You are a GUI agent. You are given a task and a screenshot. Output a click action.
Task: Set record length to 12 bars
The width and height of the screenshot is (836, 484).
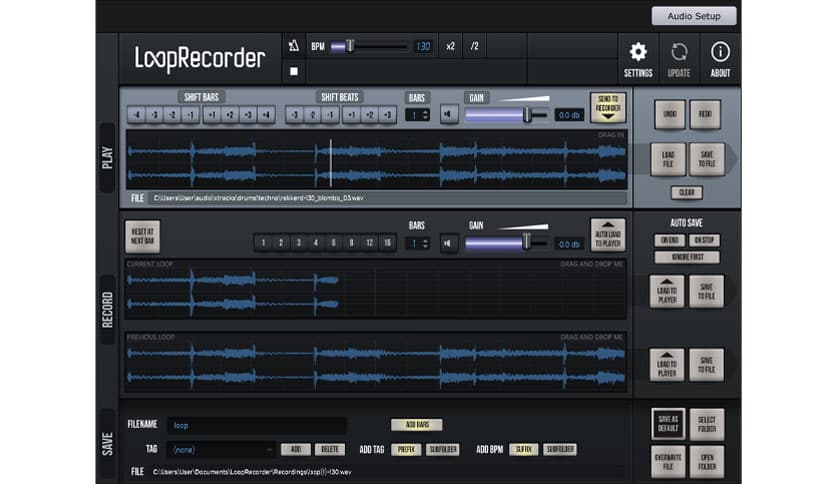click(x=369, y=243)
